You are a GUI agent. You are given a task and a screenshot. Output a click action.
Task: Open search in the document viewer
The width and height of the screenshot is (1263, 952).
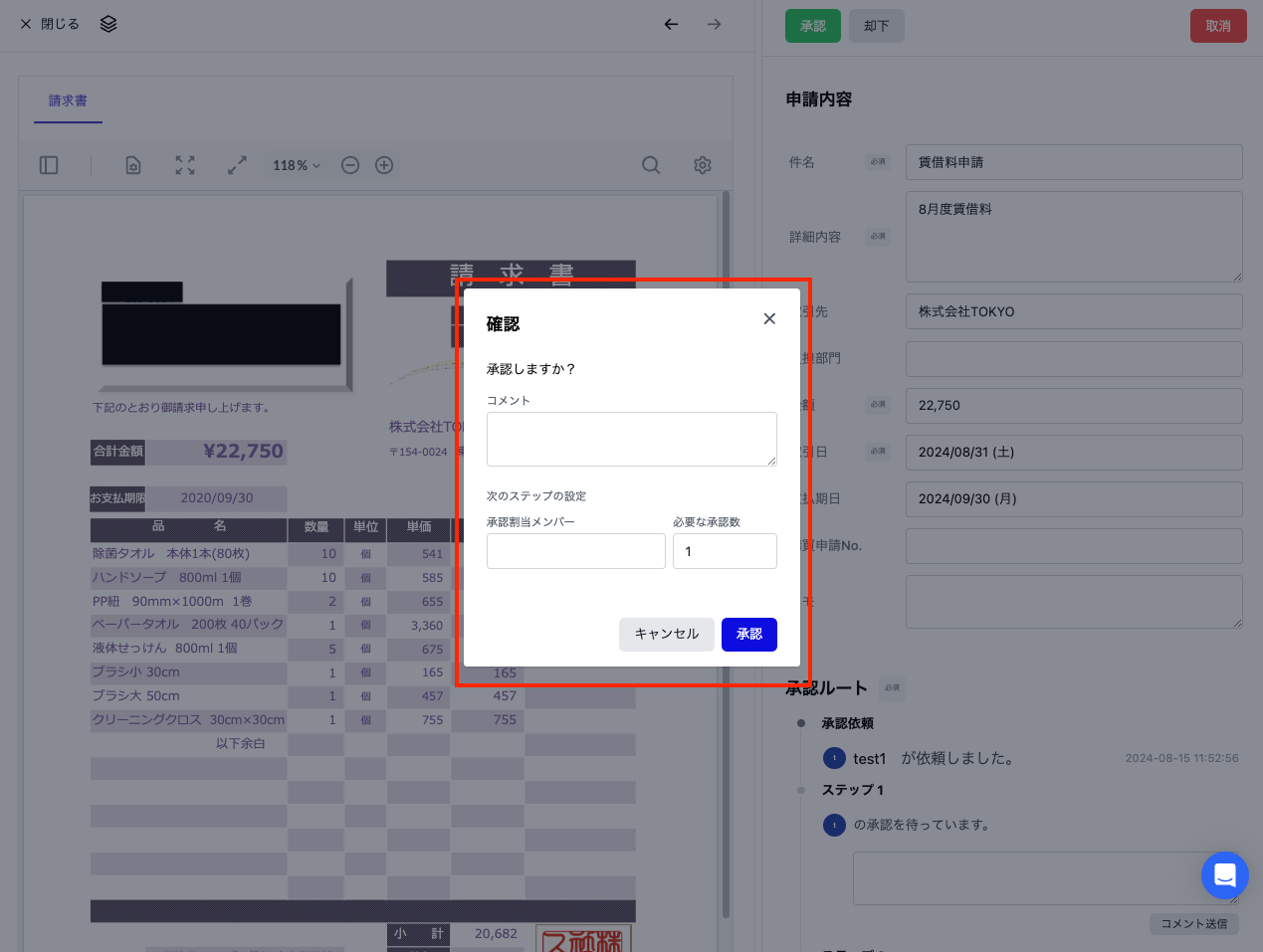click(x=651, y=165)
